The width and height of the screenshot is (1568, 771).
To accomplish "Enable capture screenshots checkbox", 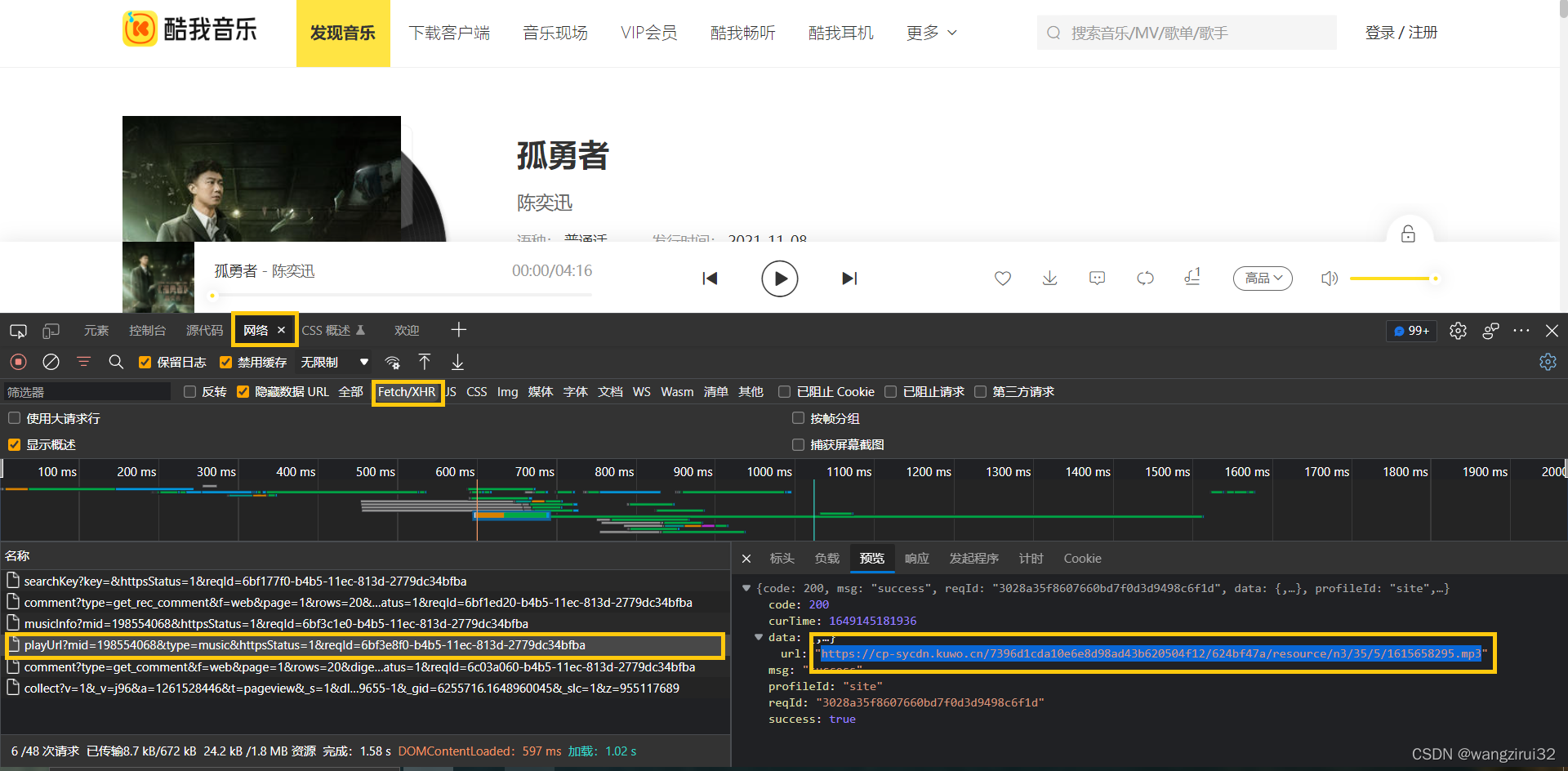I will (x=799, y=444).
